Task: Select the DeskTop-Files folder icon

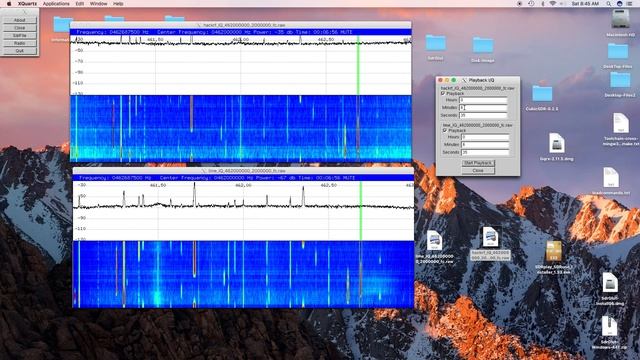Action: (x=618, y=51)
